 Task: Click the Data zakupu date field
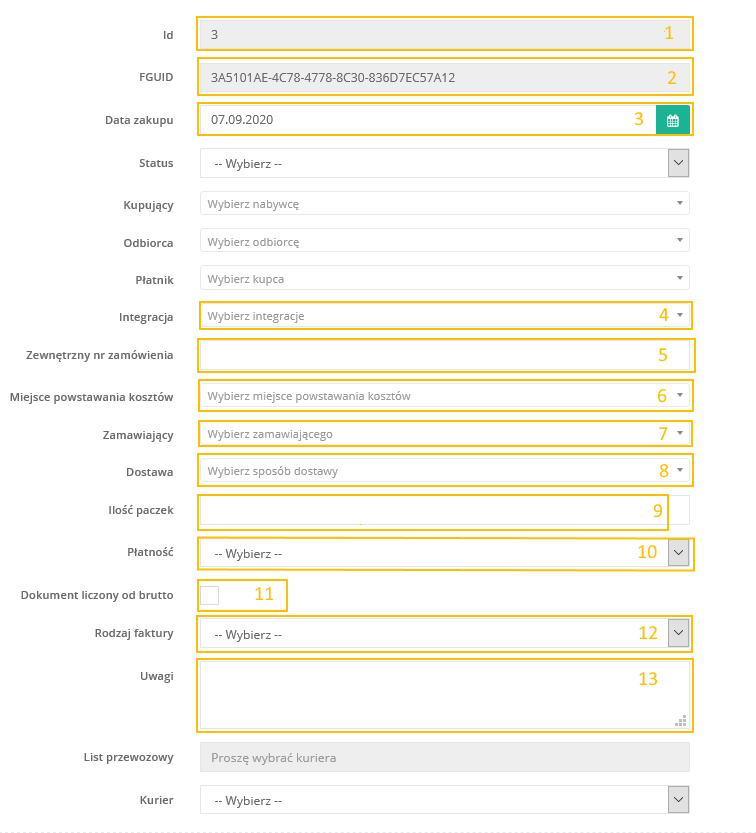[x=427, y=120]
